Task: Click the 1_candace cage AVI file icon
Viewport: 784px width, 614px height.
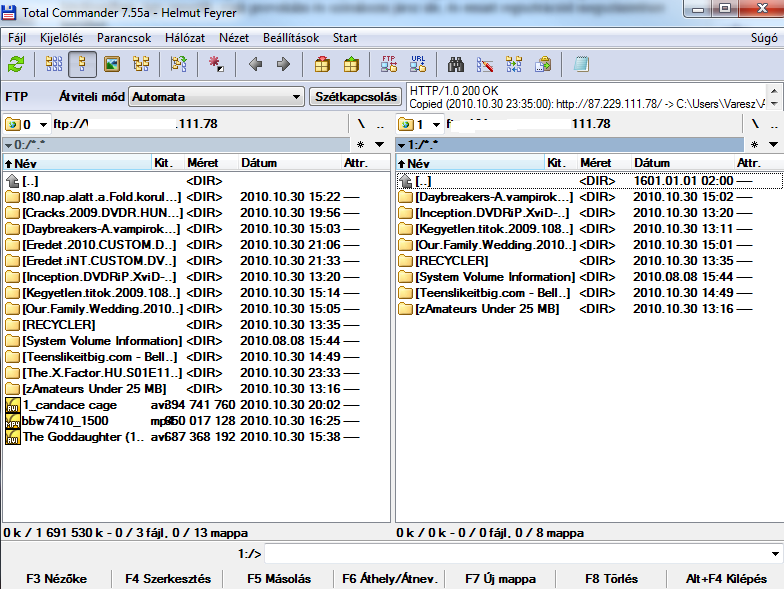Action: [12, 405]
